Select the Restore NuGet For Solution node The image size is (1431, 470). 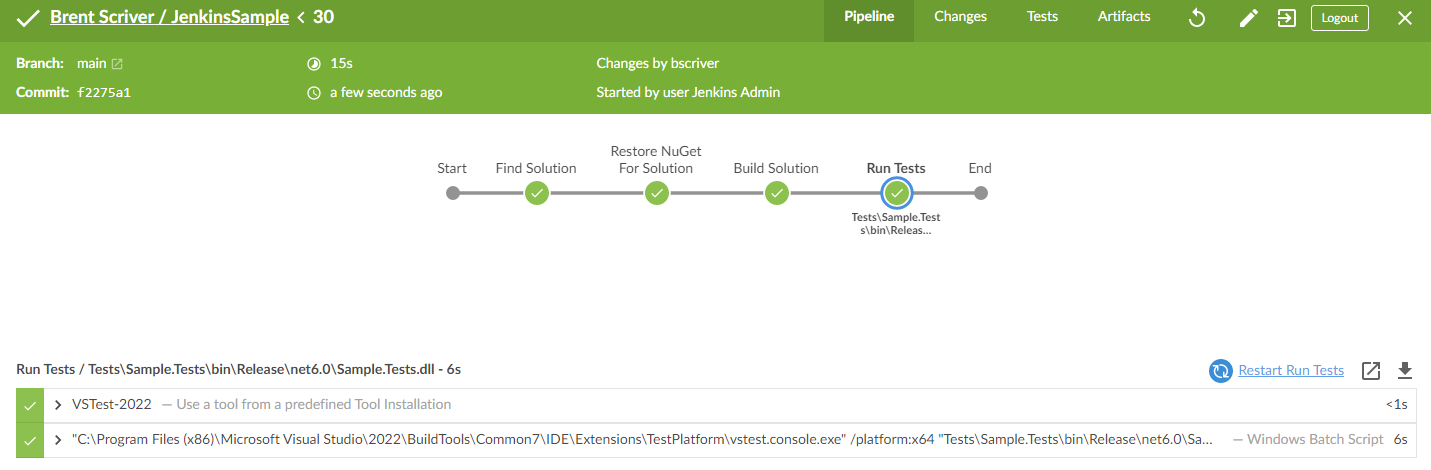pos(657,193)
